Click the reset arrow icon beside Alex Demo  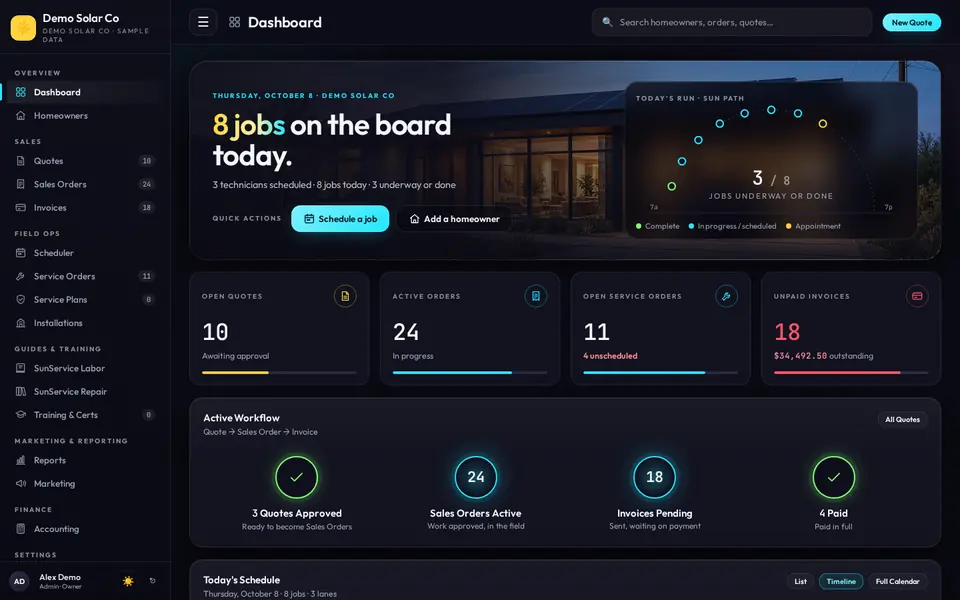tap(152, 581)
